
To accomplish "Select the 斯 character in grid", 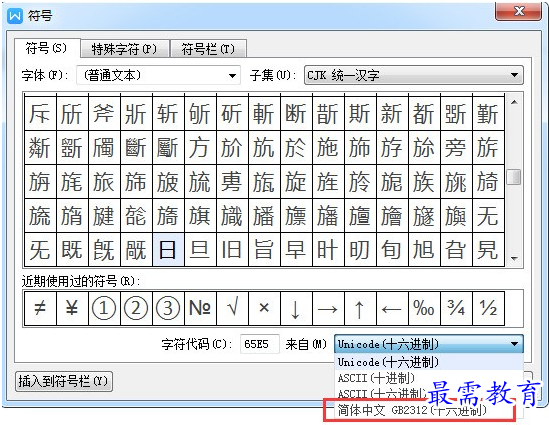I will tap(360, 113).
